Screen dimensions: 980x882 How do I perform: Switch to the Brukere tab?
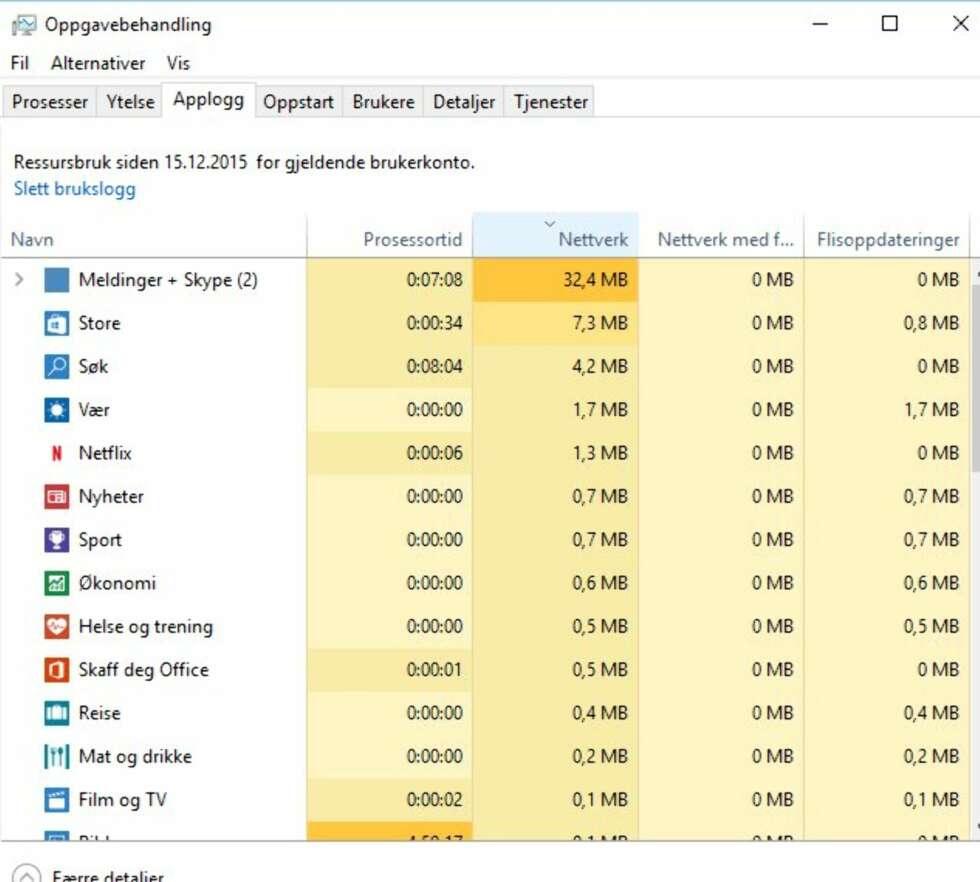click(x=383, y=102)
